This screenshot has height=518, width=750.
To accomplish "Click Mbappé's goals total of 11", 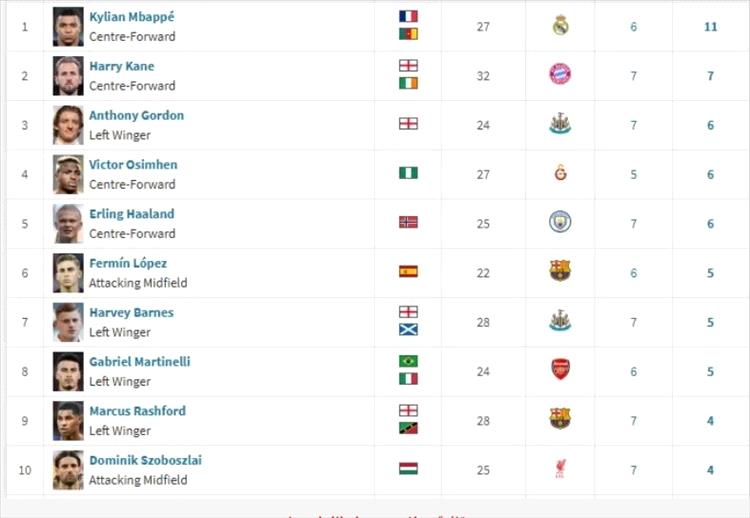I will pos(710,26).
